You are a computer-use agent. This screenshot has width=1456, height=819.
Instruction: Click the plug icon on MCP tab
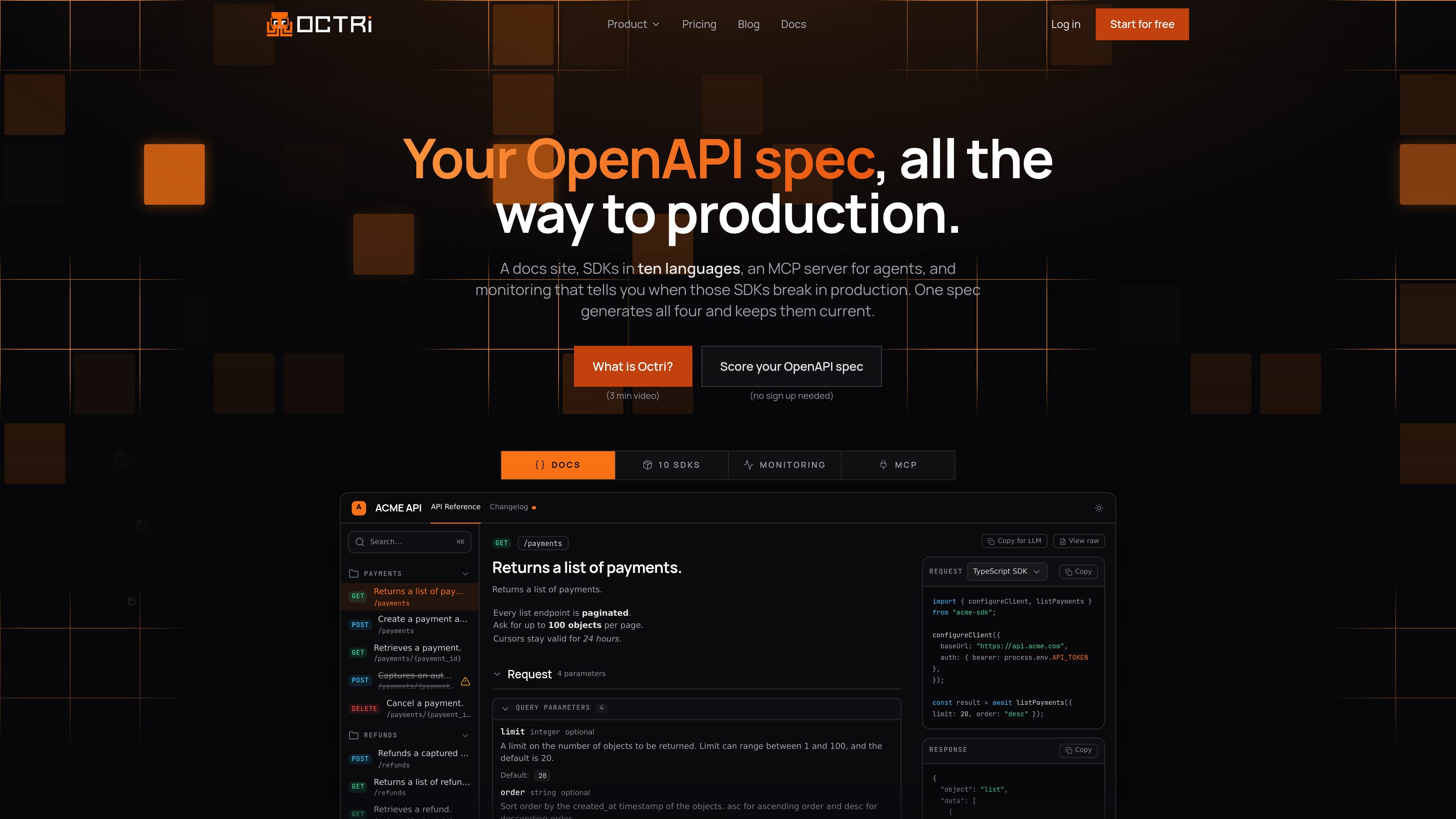click(883, 464)
